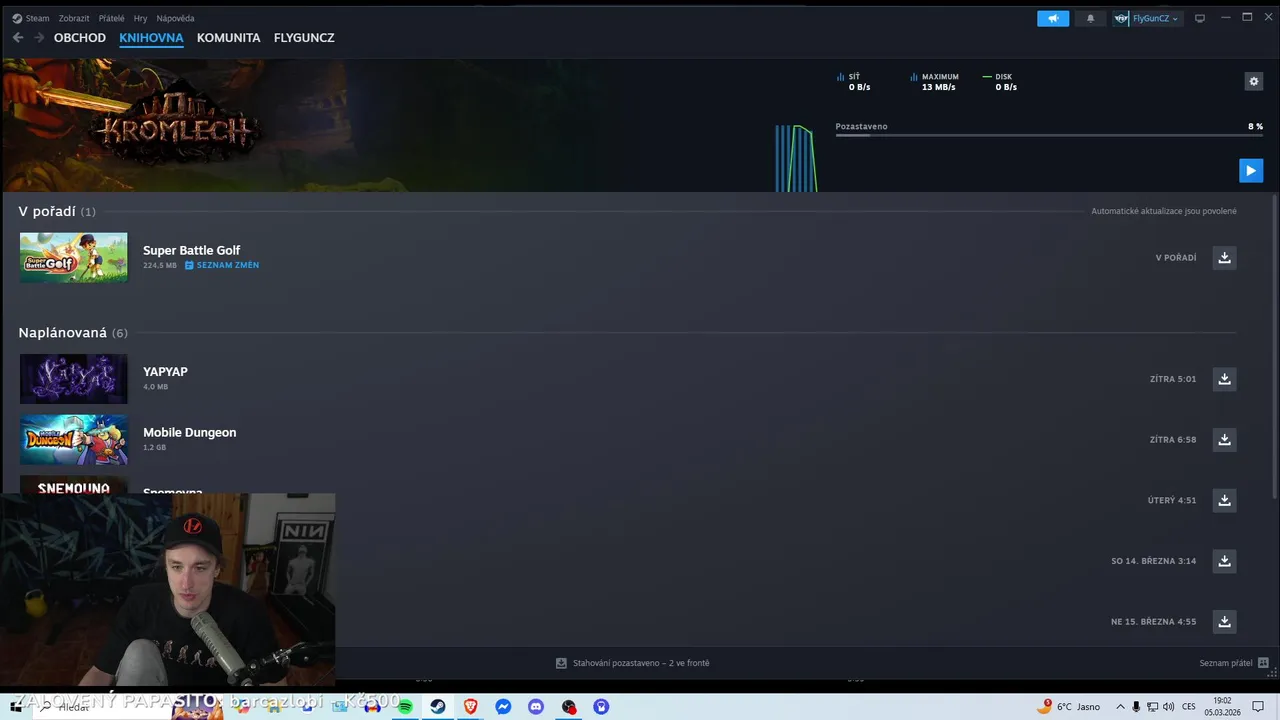The image size is (1280, 720).
Task: Switch to Big Picture mode icon
Action: tap(1200, 18)
